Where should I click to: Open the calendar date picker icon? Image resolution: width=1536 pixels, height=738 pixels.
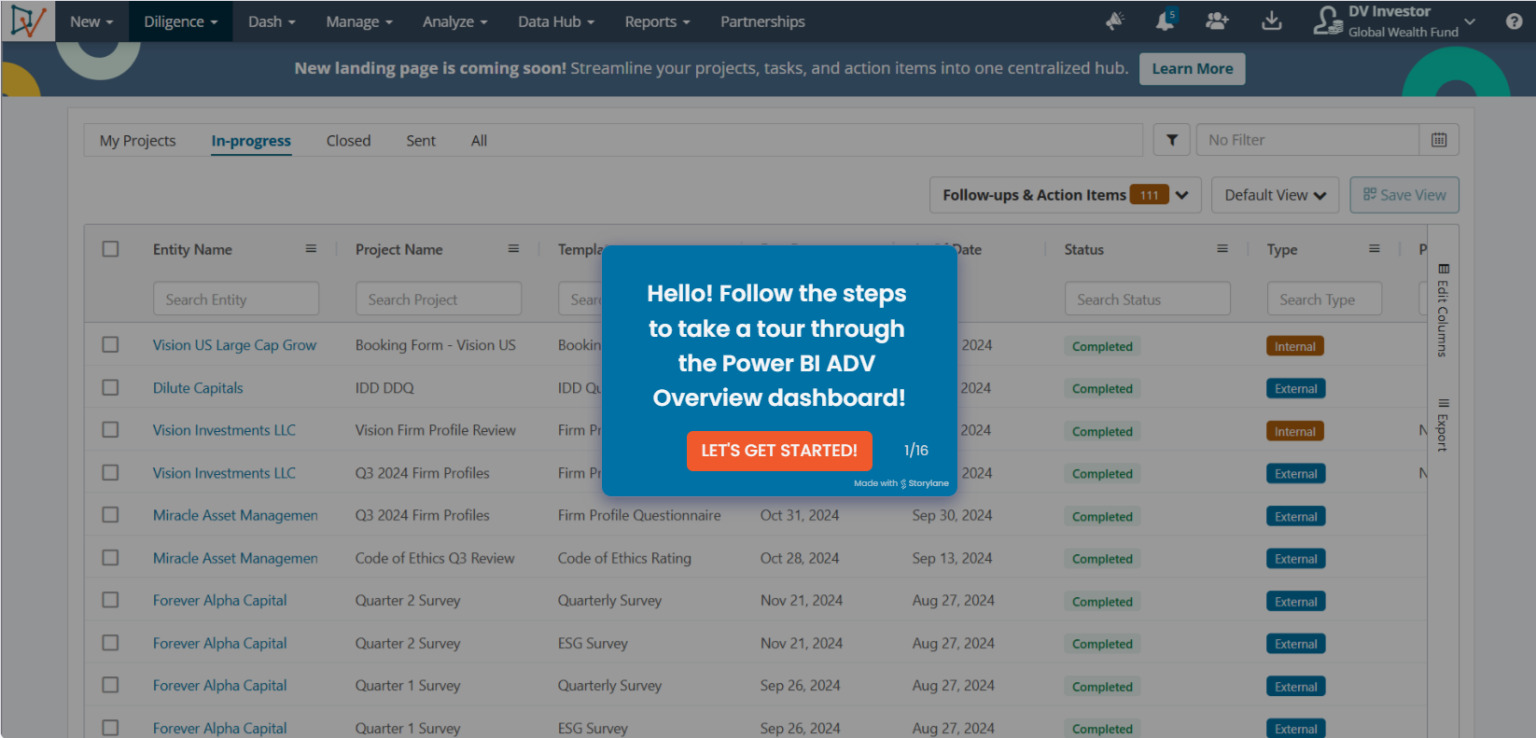1439,140
